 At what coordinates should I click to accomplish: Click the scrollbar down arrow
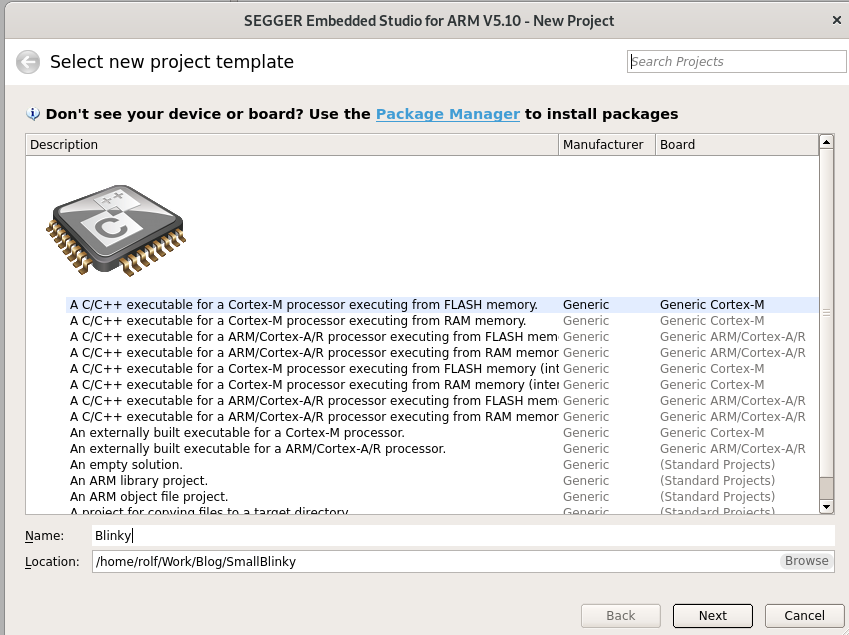click(826, 507)
